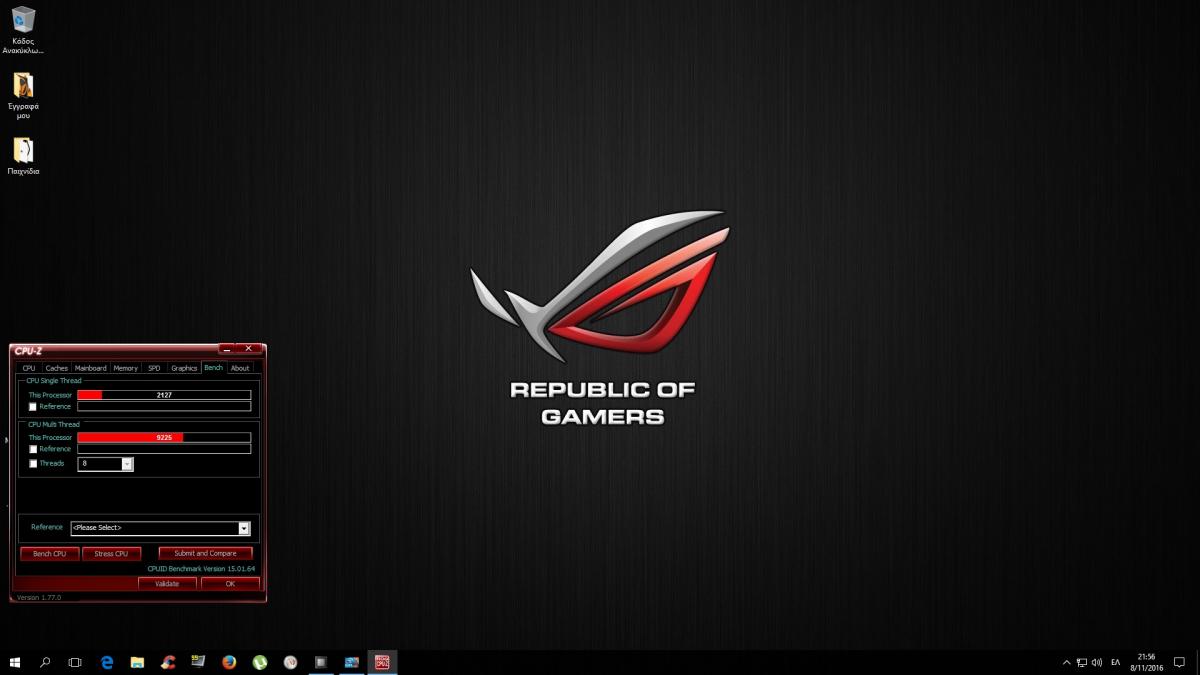Expand the Reference <Please Select> combo box
Screen dimensions: 1200x675
pyautogui.click(x=160, y=528)
